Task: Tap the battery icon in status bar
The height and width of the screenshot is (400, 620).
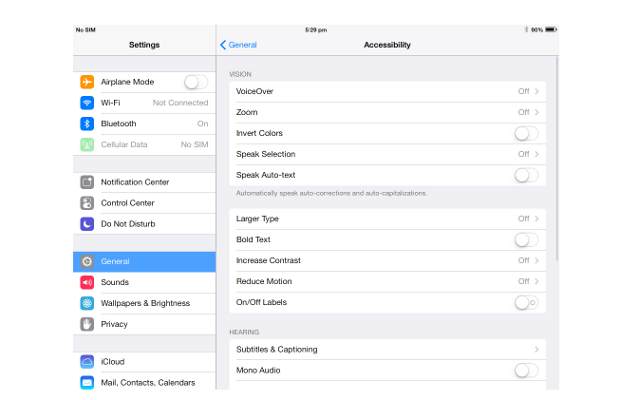Action: (x=551, y=30)
